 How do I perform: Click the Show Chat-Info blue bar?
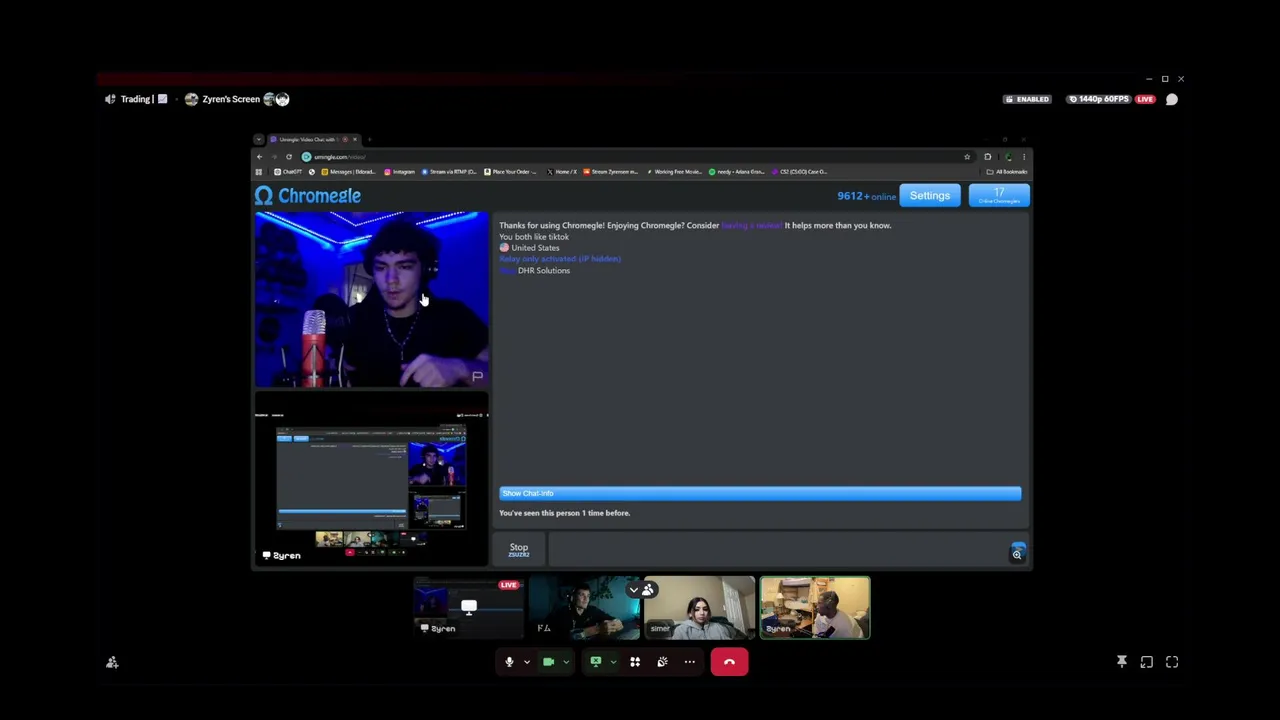[x=760, y=493]
